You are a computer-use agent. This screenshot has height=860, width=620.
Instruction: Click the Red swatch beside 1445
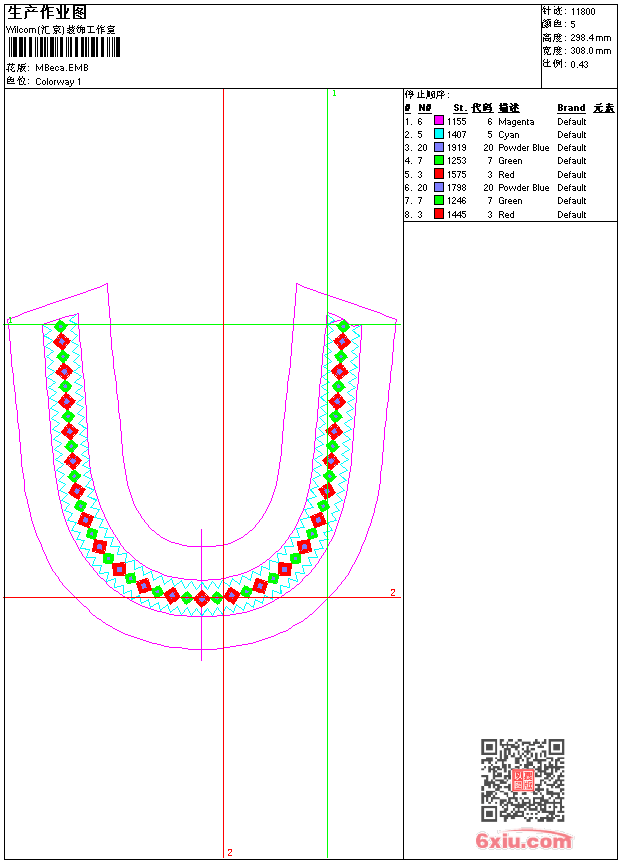pyautogui.click(x=439, y=214)
